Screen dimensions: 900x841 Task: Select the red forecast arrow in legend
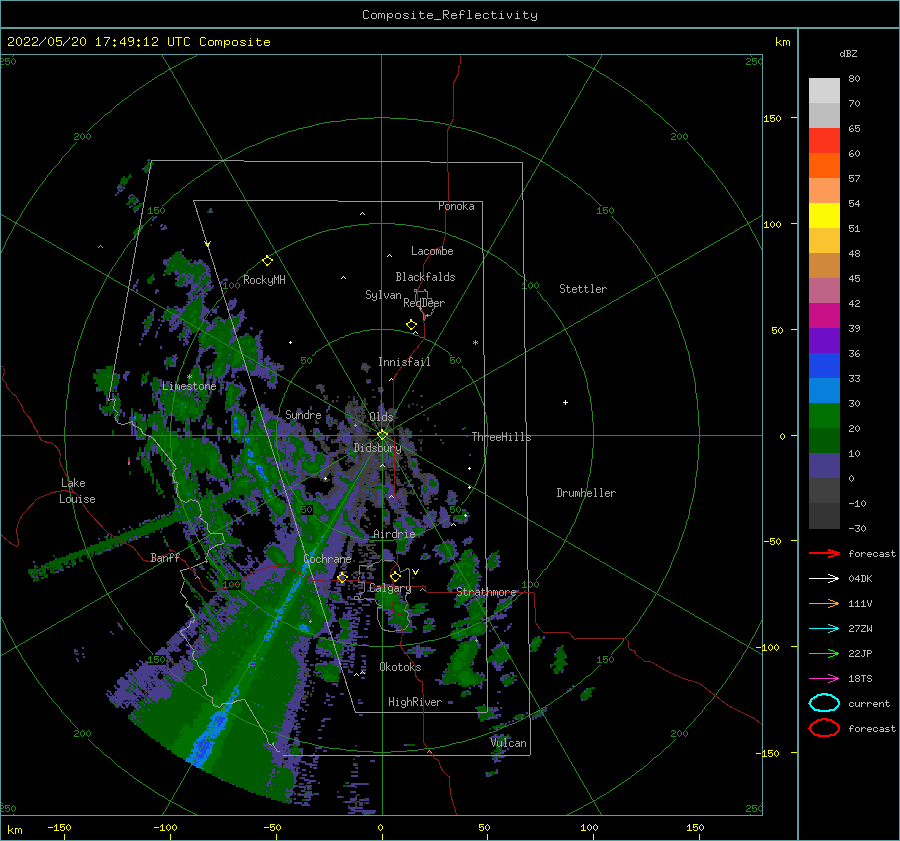pyautogui.click(x=824, y=553)
